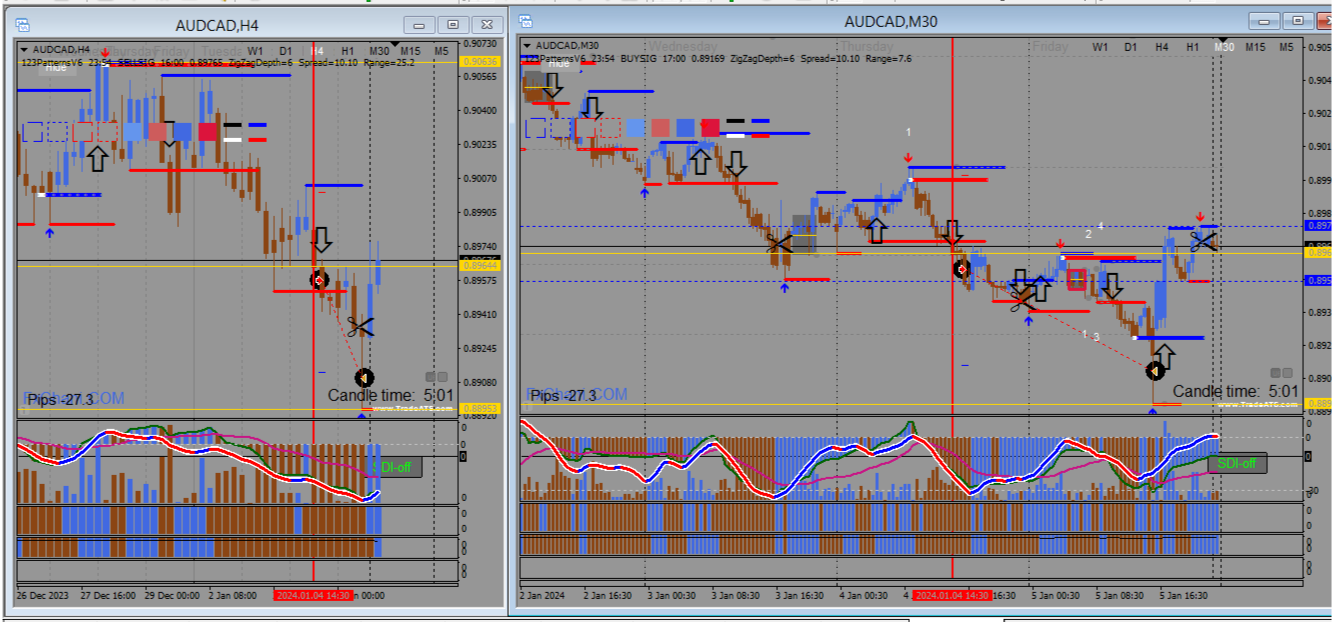Click red 2024.01.04 14:30 date label, M30

951,595
